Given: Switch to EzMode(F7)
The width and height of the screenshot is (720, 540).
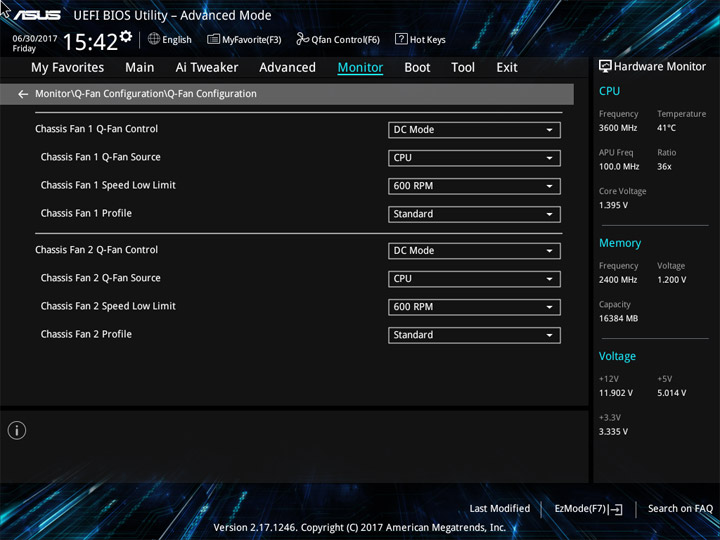Looking at the screenshot, I should point(589,509).
